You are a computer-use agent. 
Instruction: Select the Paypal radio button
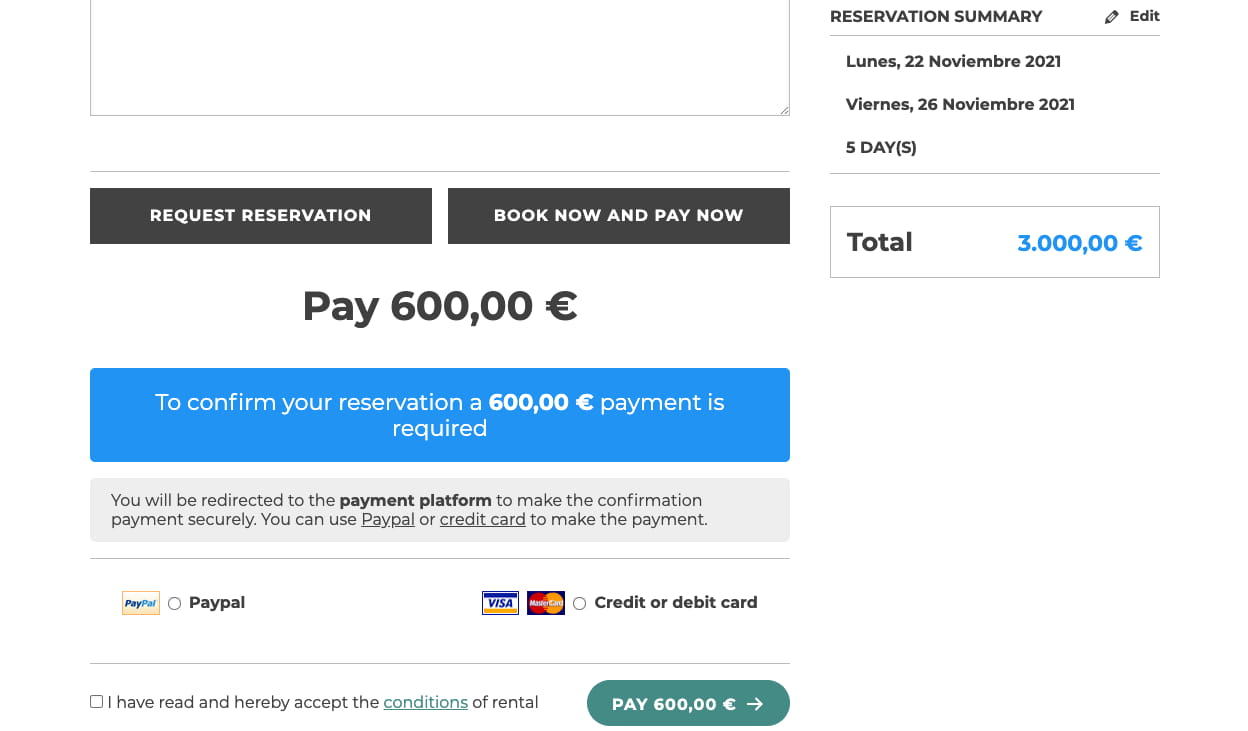tap(175, 603)
